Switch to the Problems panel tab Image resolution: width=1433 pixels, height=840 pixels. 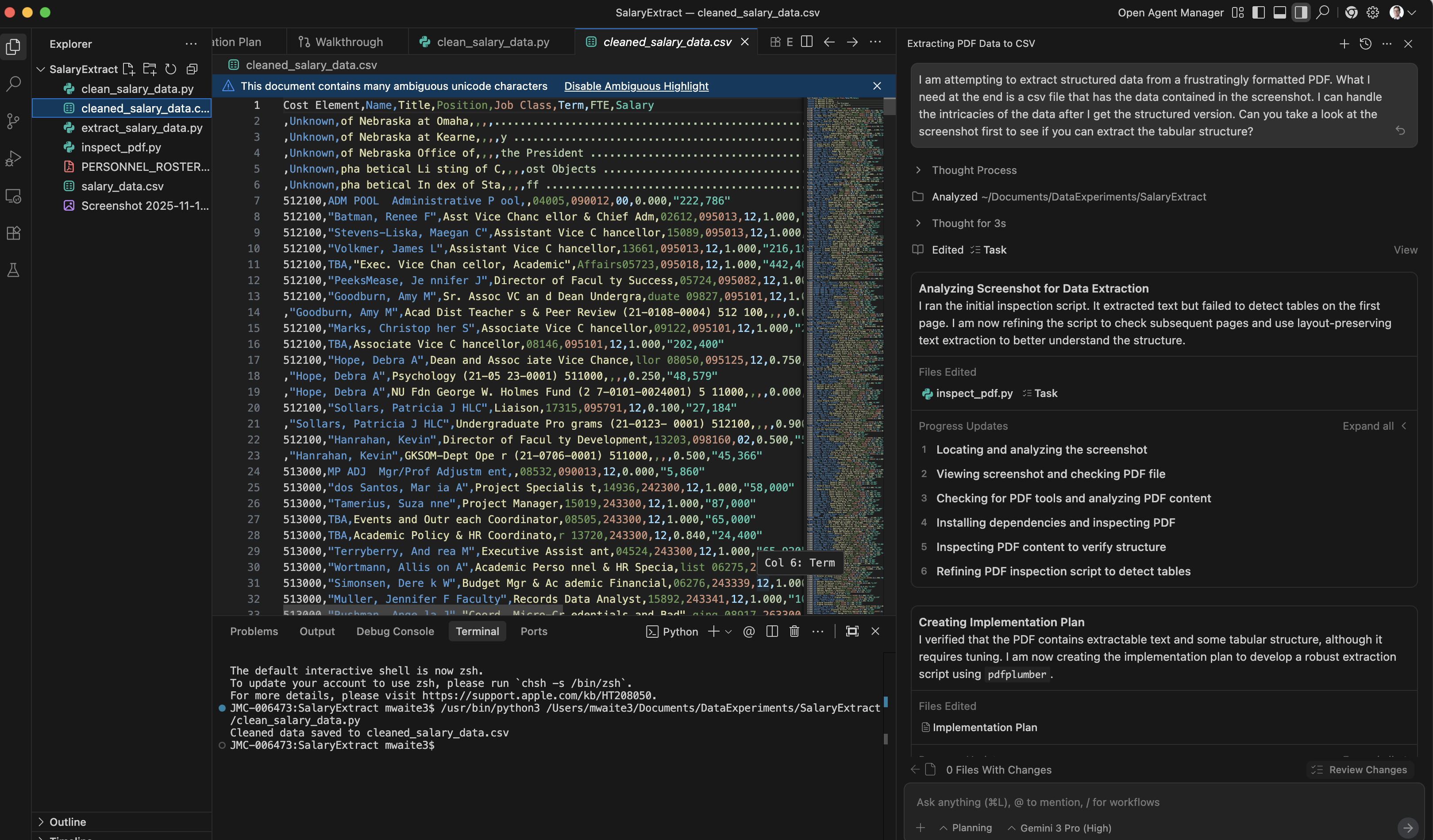254,631
